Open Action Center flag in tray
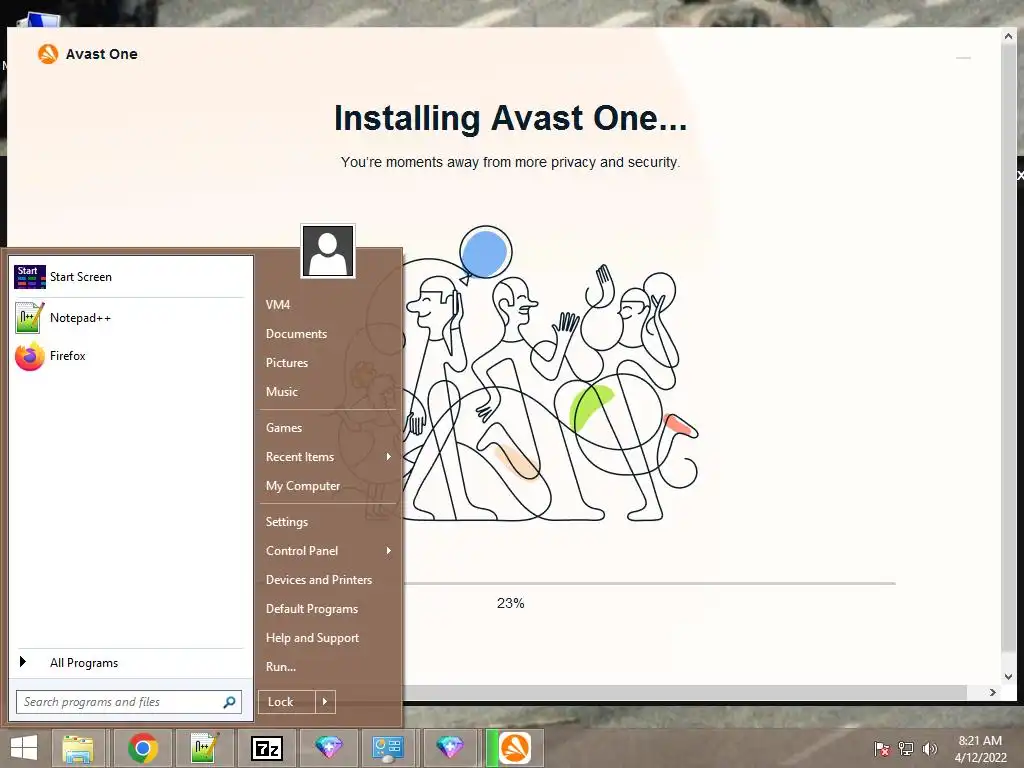Screen dimensions: 1024x768 click(x=882, y=748)
